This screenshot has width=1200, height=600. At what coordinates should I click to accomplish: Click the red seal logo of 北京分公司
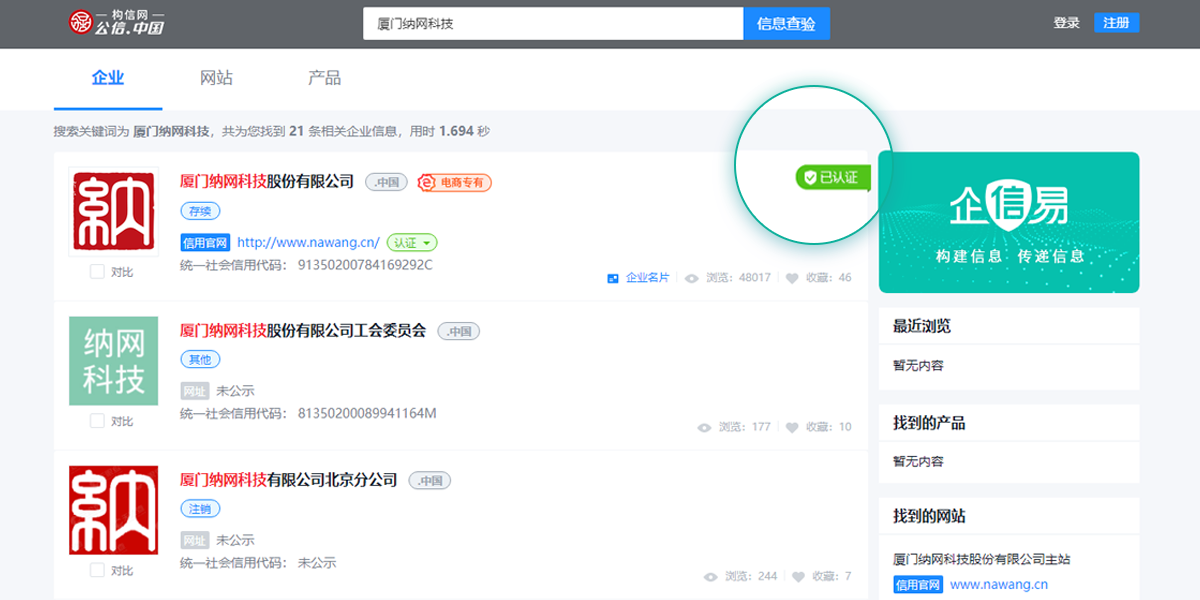(x=113, y=510)
